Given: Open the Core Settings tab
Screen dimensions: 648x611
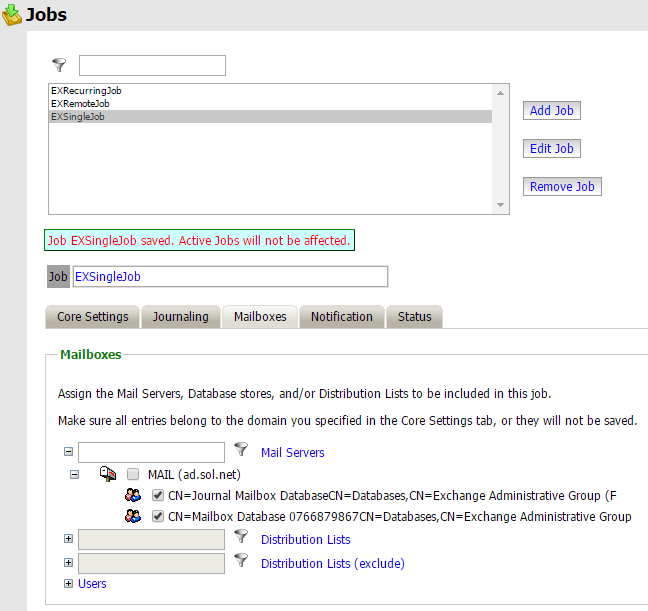Looking at the screenshot, I should [93, 317].
